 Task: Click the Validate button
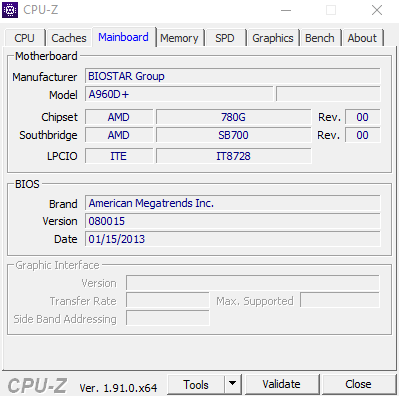(282, 384)
